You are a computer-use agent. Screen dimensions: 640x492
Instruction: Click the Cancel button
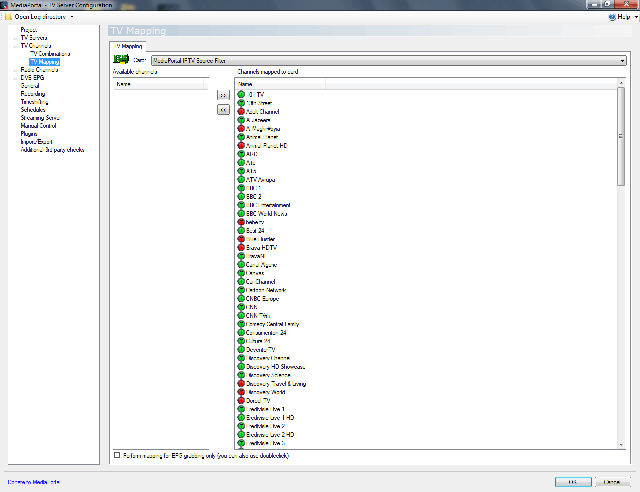pos(612,482)
